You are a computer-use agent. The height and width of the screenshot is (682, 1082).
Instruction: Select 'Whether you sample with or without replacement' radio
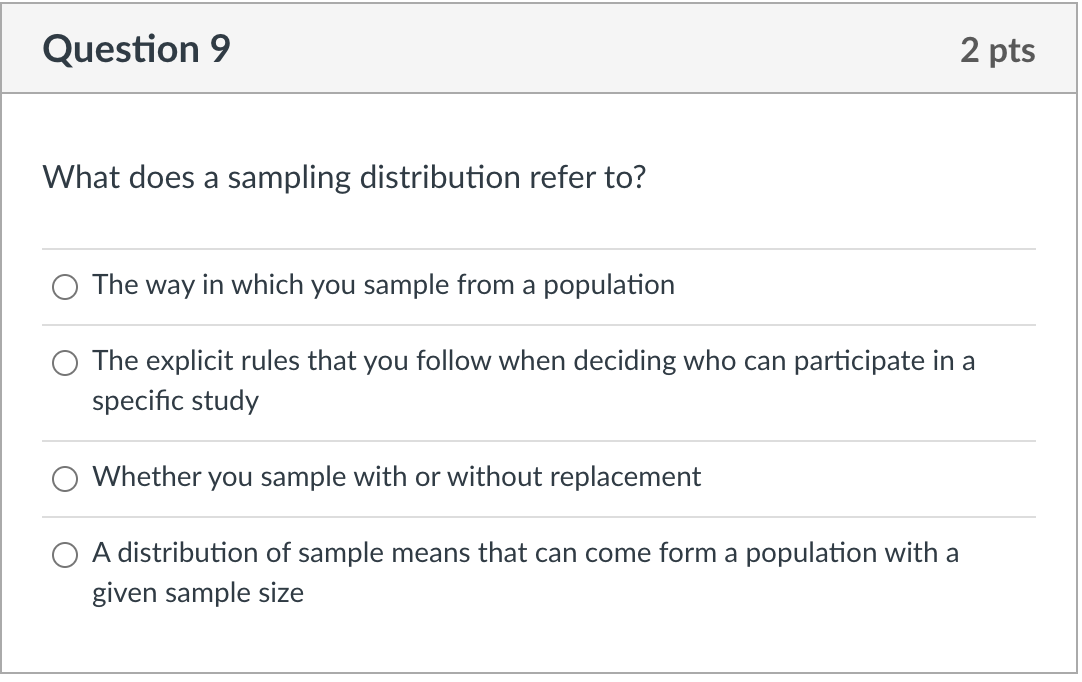coord(65,479)
